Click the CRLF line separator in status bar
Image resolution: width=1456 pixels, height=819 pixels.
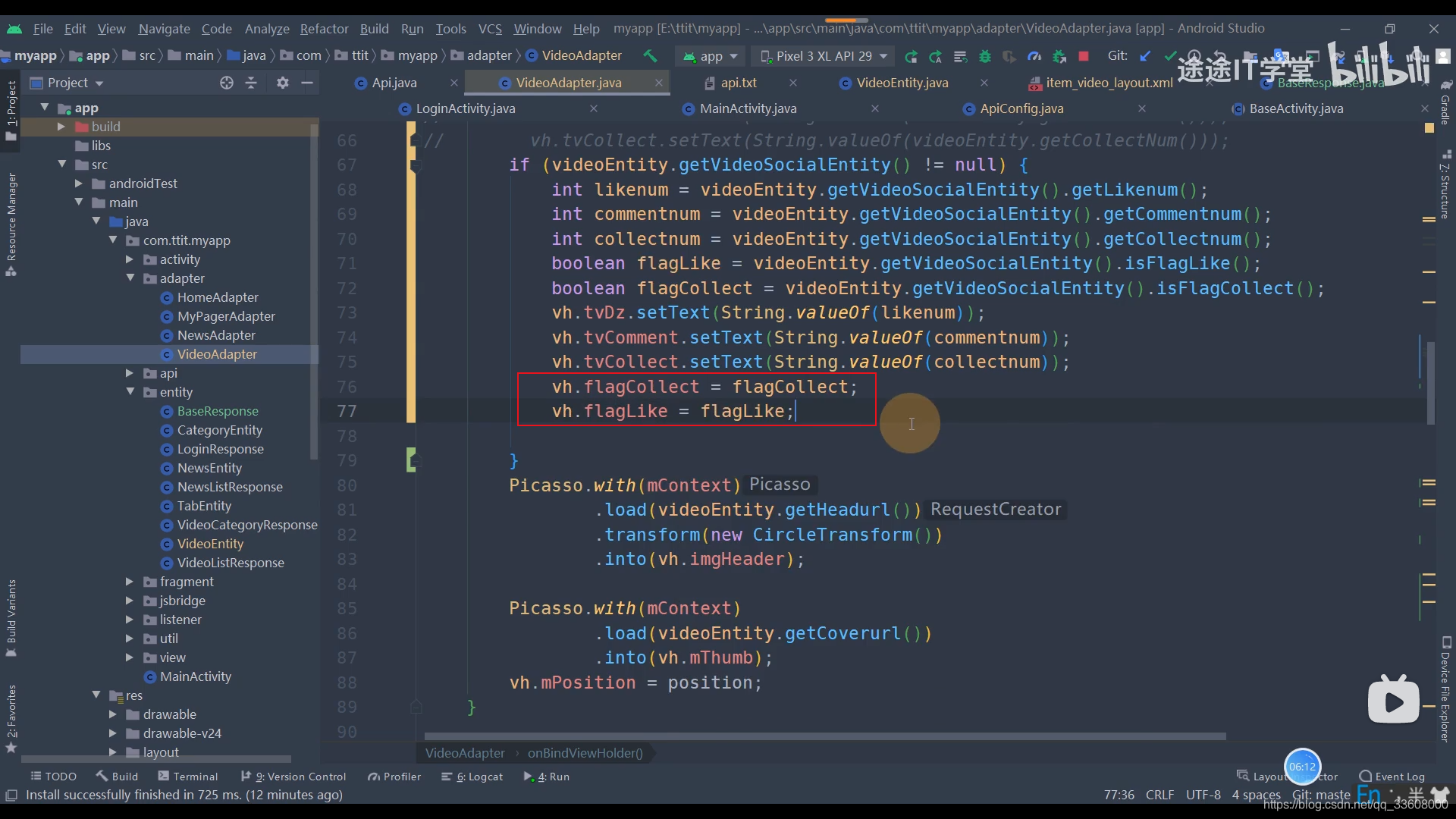tap(1159, 795)
